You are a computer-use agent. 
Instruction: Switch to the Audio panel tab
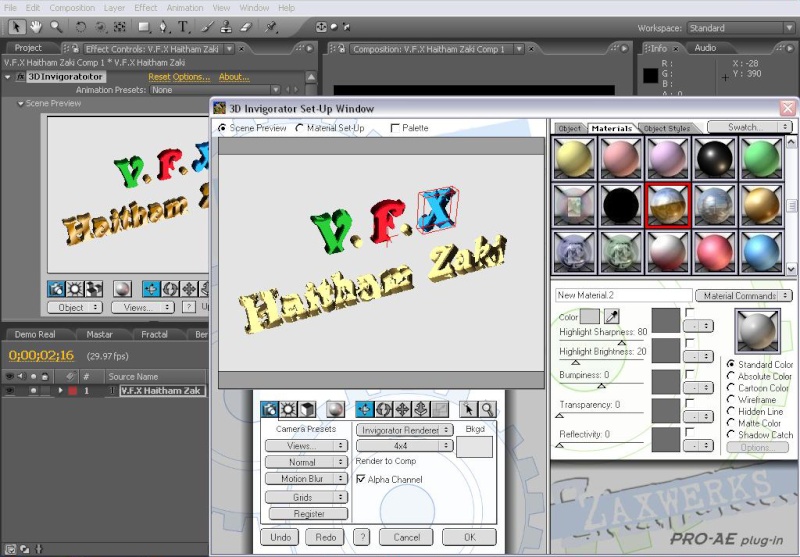click(705, 48)
